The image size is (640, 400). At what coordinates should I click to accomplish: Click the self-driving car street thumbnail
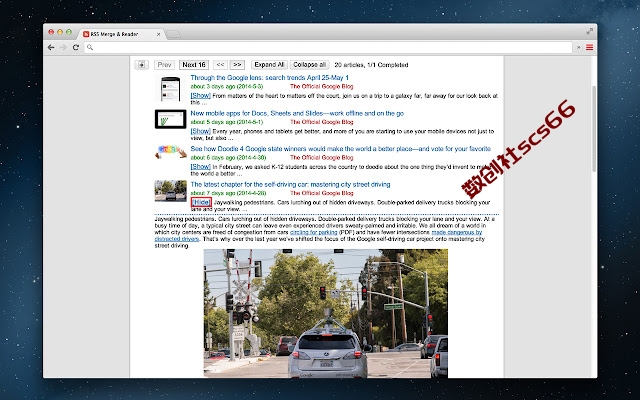[x=171, y=191]
